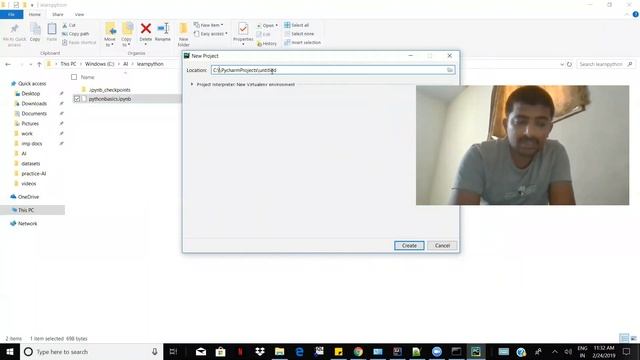Viewport: 640px width, 360px height.
Task: Click the Back navigation arrow
Action: click(8, 64)
